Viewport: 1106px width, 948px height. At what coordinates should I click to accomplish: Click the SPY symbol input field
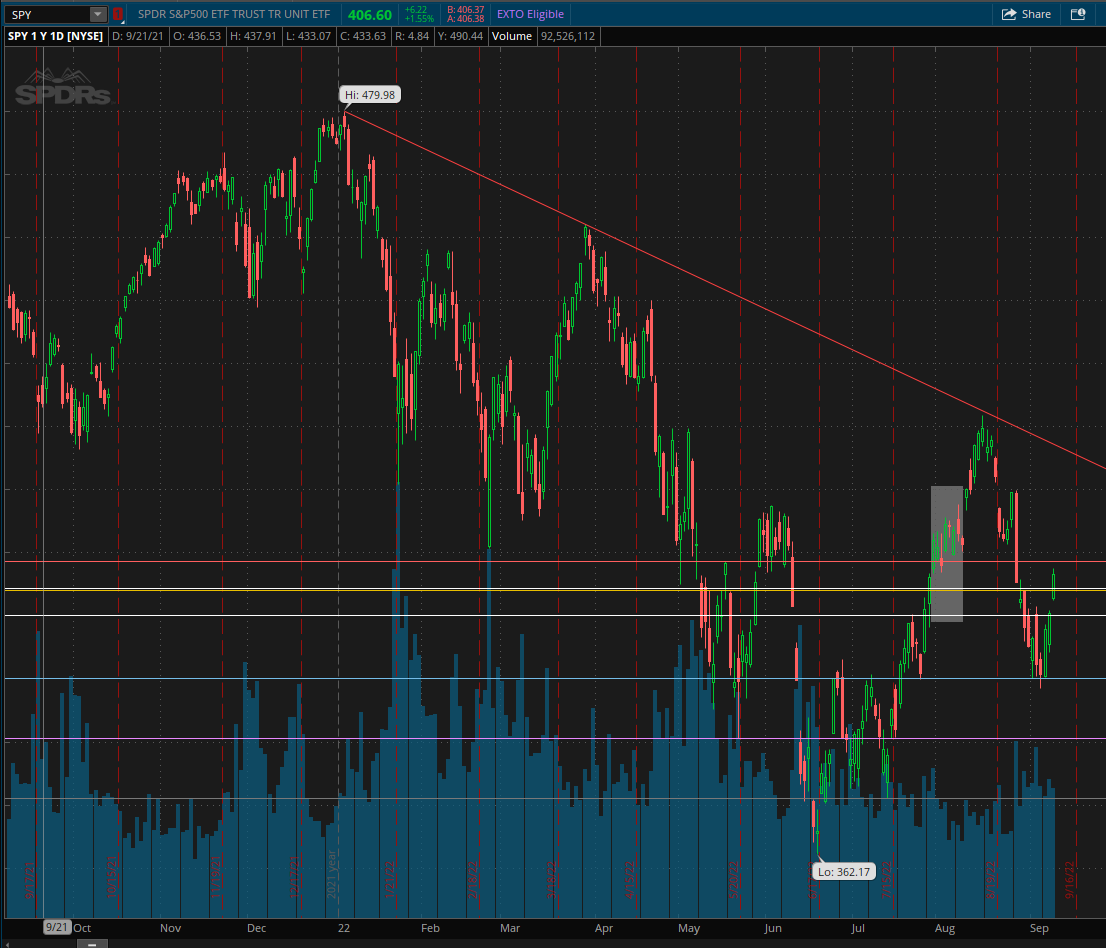(48, 14)
